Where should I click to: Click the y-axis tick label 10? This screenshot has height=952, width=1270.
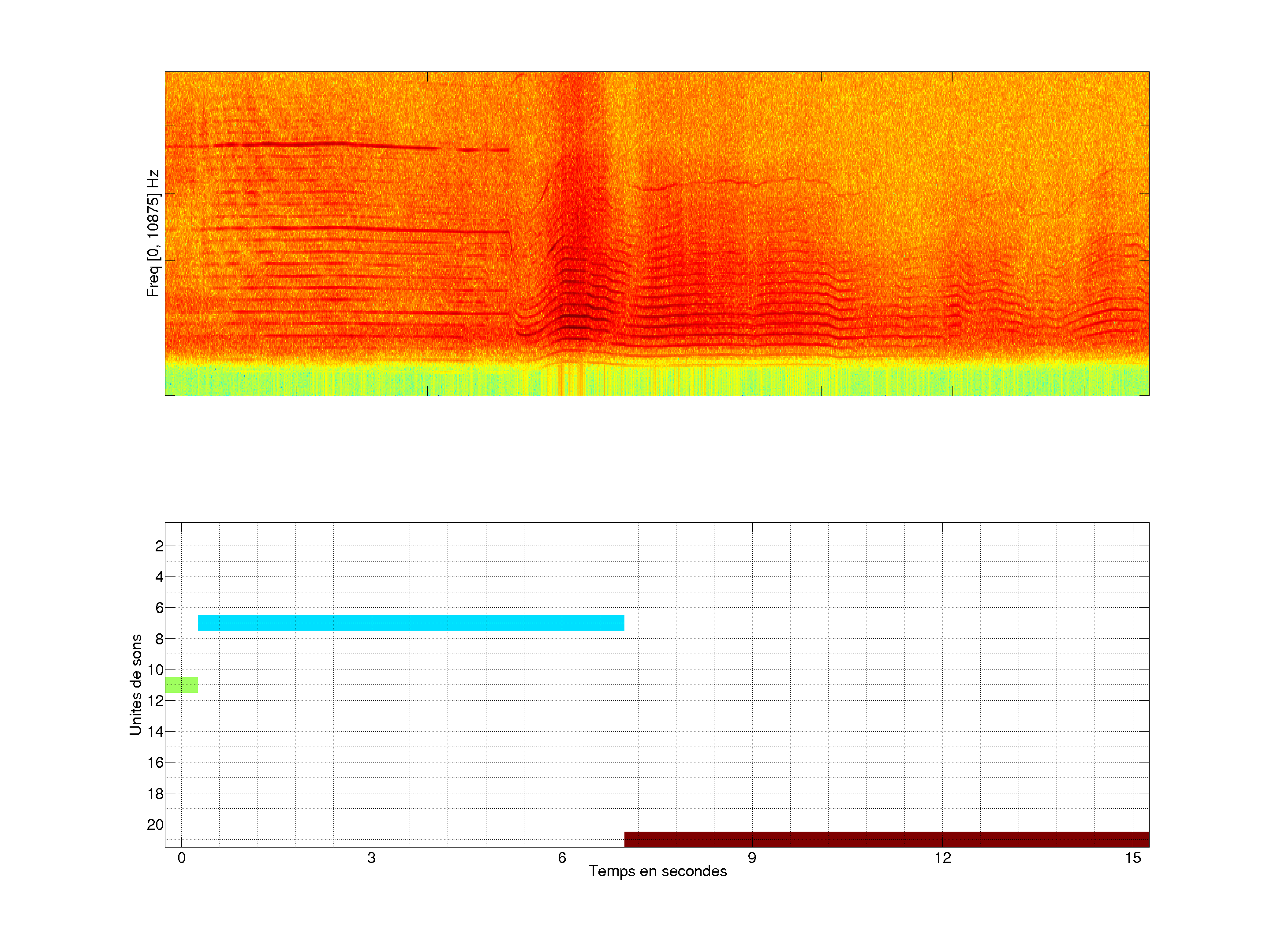pos(155,669)
